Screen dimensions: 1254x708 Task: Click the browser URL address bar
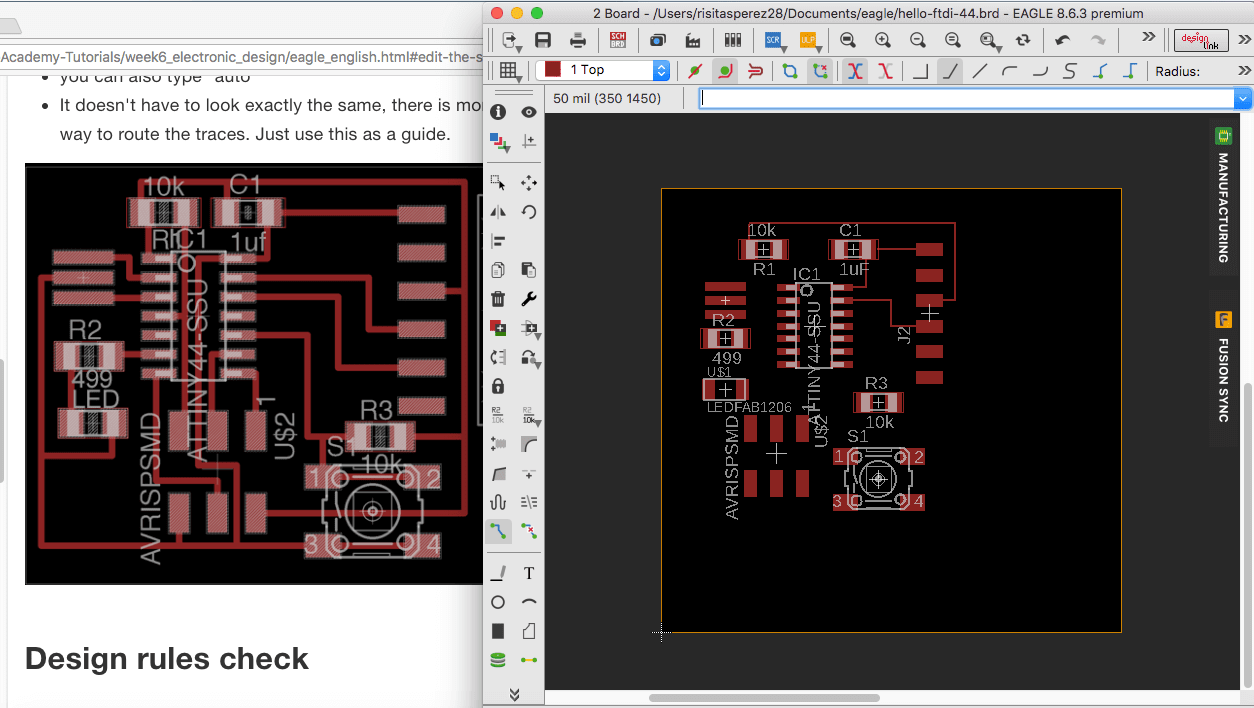[x=240, y=57]
